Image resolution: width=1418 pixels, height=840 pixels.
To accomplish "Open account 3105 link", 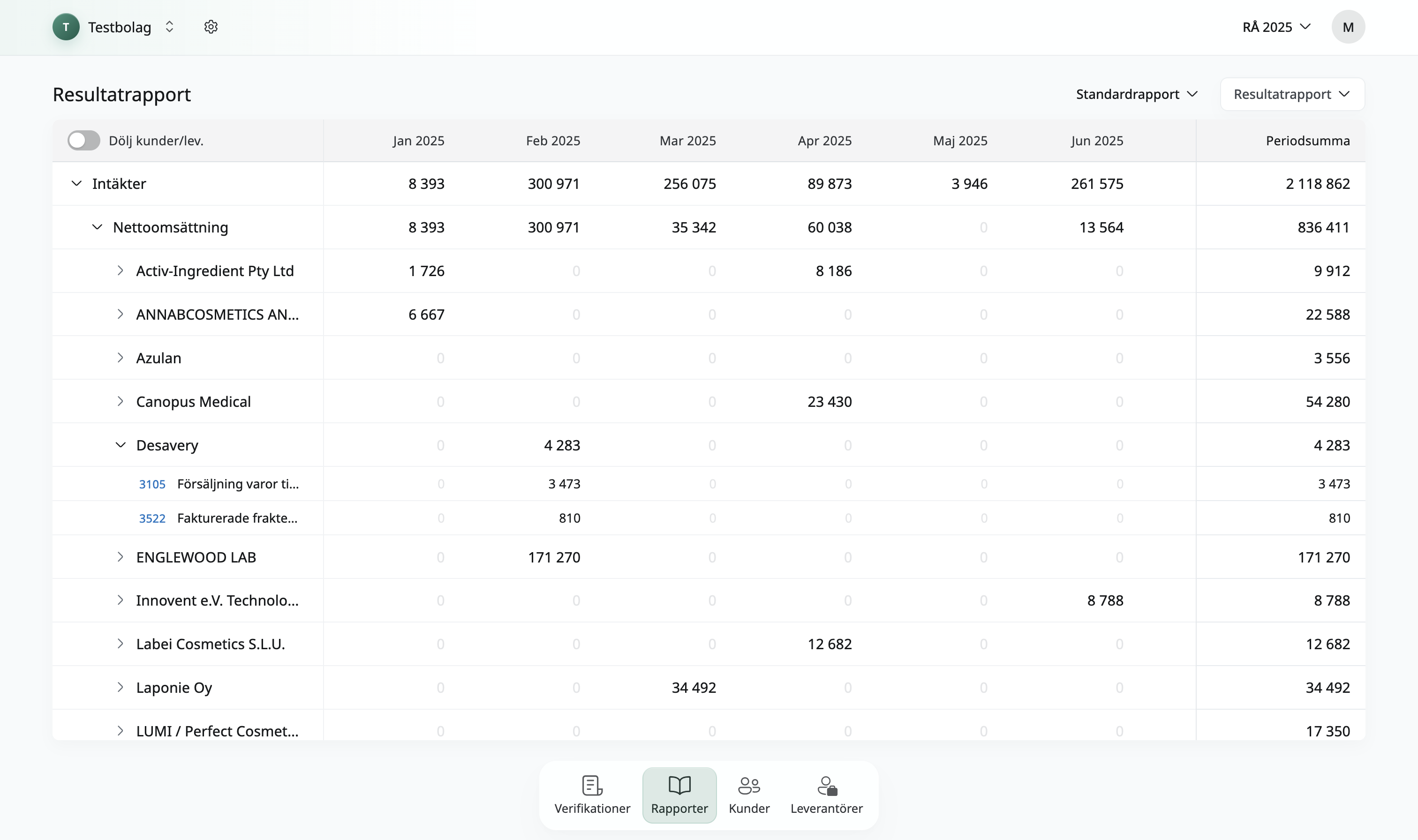I will (x=152, y=484).
